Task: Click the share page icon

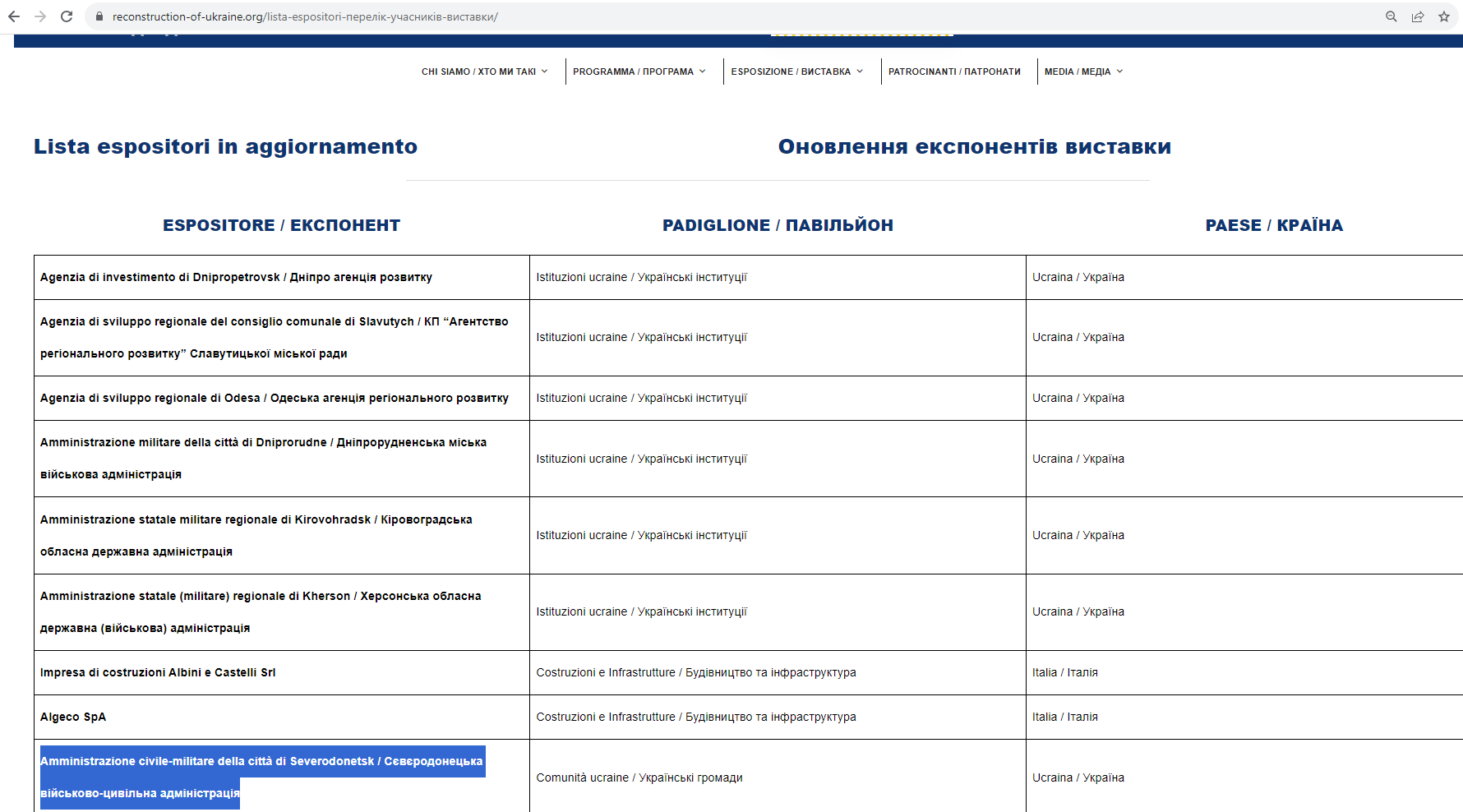Action: coord(1418,16)
